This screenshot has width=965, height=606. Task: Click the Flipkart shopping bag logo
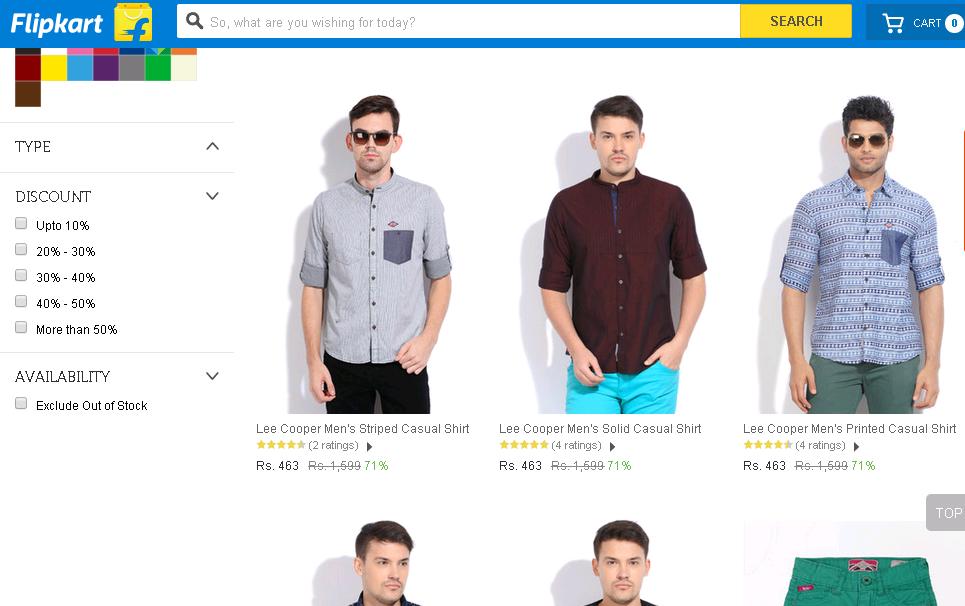pos(131,20)
